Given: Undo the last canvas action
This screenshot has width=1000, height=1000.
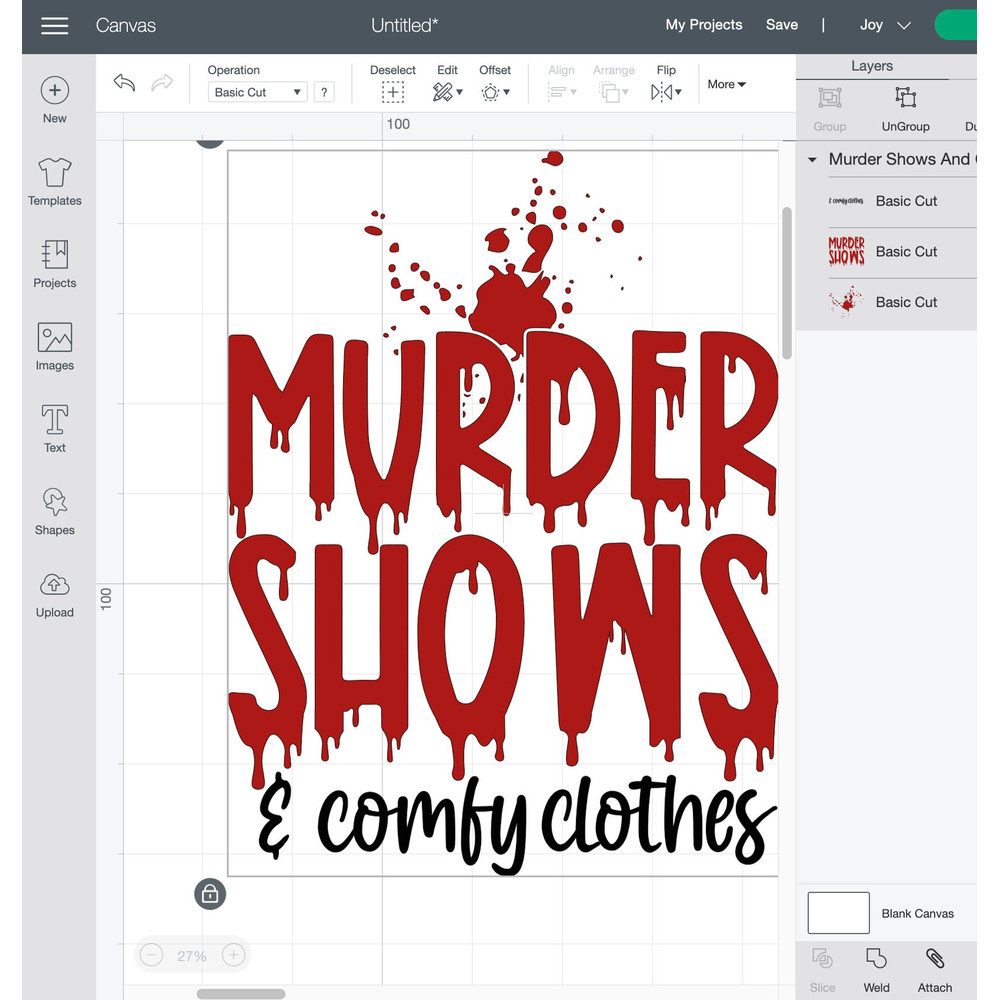Looking at the screenshot, I should click(124, 84).
